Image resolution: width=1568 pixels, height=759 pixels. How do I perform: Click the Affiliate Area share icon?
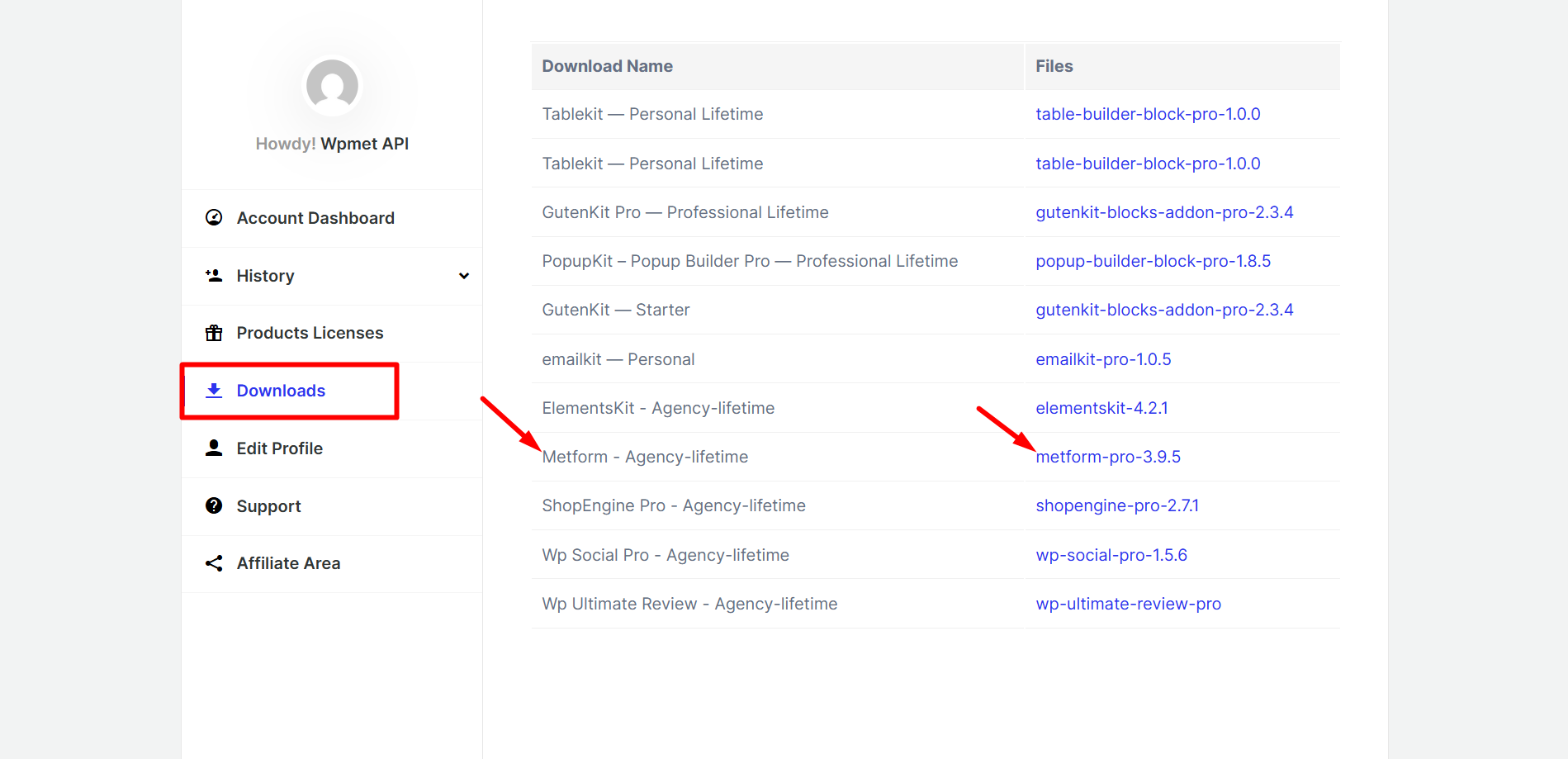214,562
